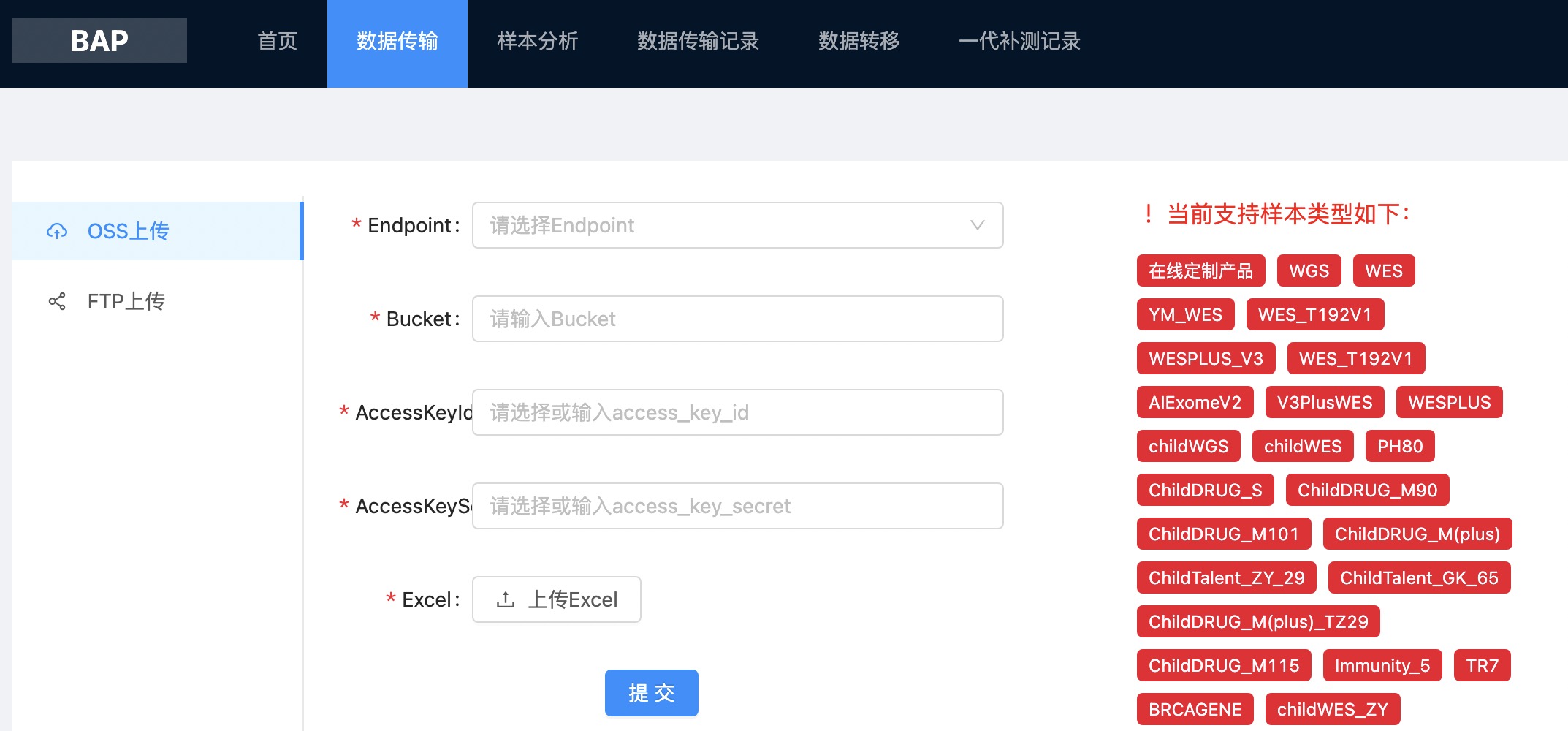Viewport: 1568px width, 731px height.
Task: Click the childWGS tag
Action: click(x=1189, y=446)
